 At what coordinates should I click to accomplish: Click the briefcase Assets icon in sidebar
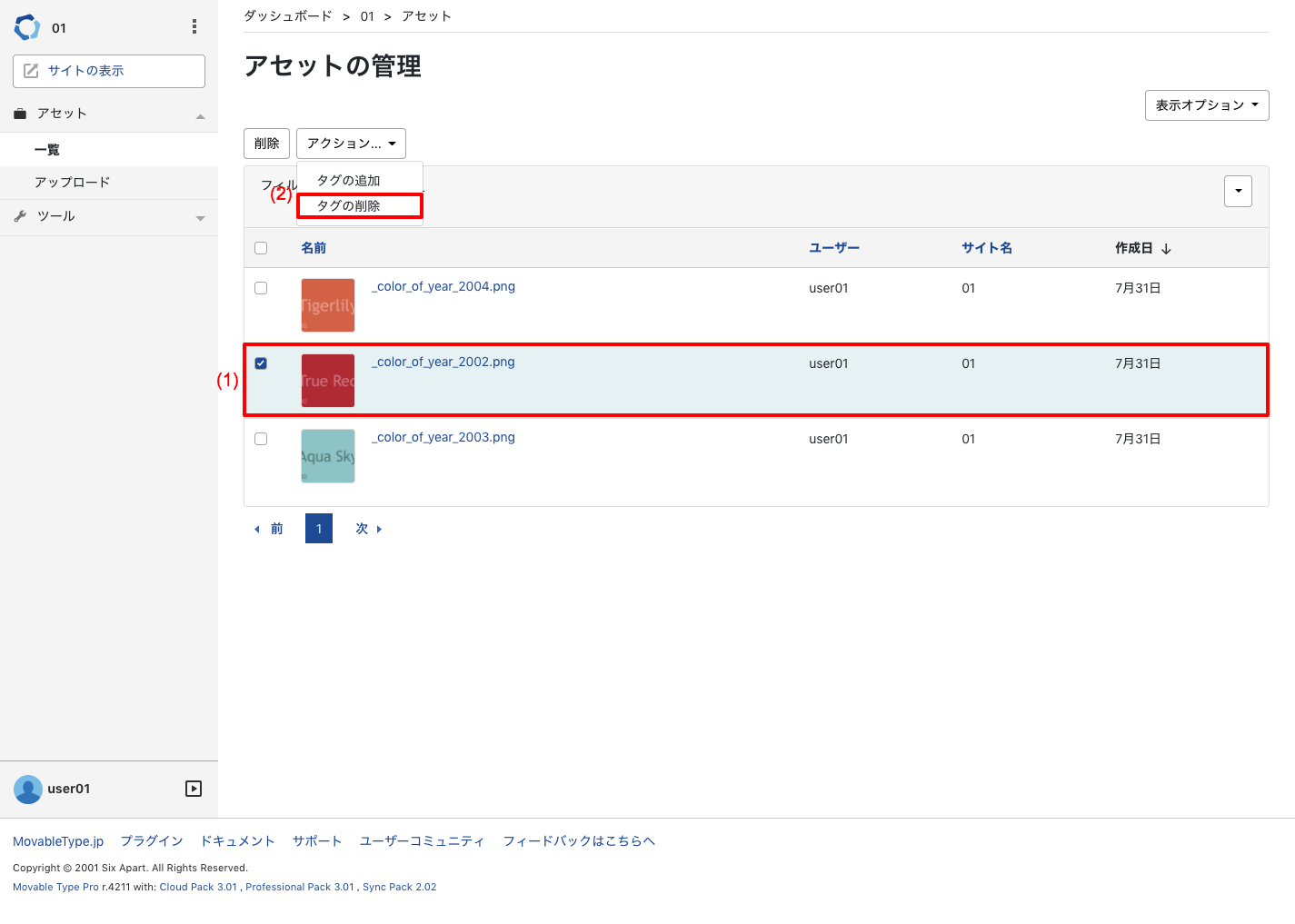[20, 114]
